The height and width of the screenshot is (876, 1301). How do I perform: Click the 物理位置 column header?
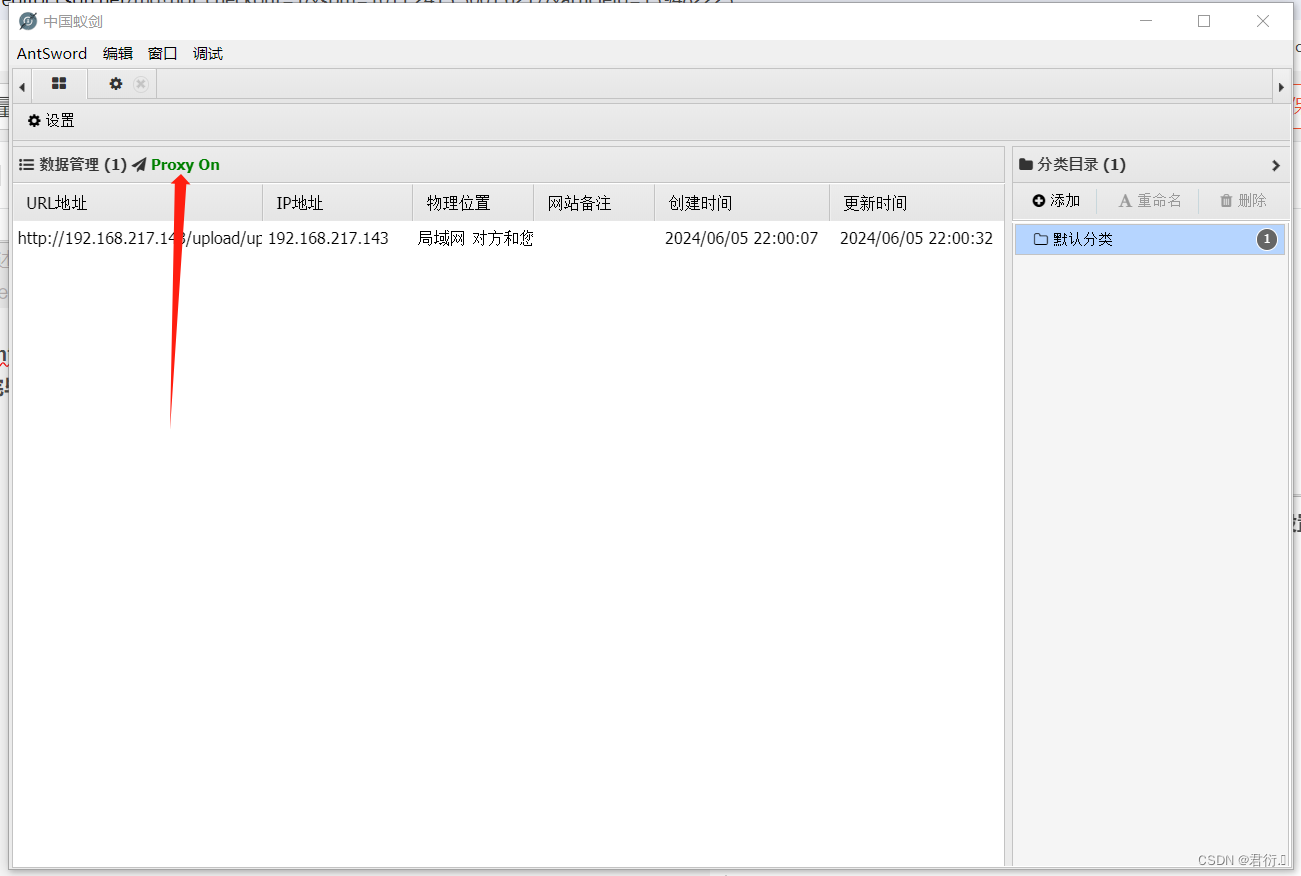473,203
